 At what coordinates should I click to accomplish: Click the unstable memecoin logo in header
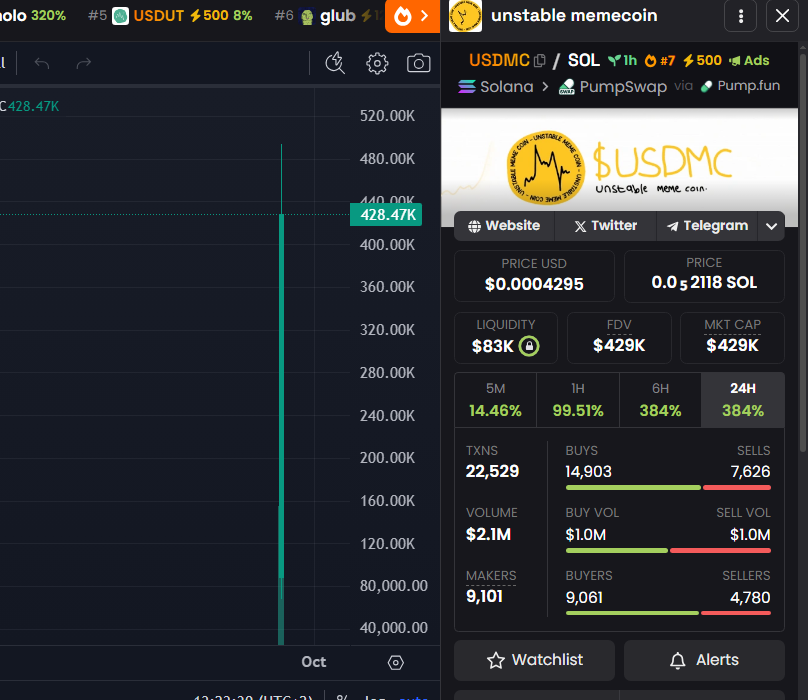point(465,15)
